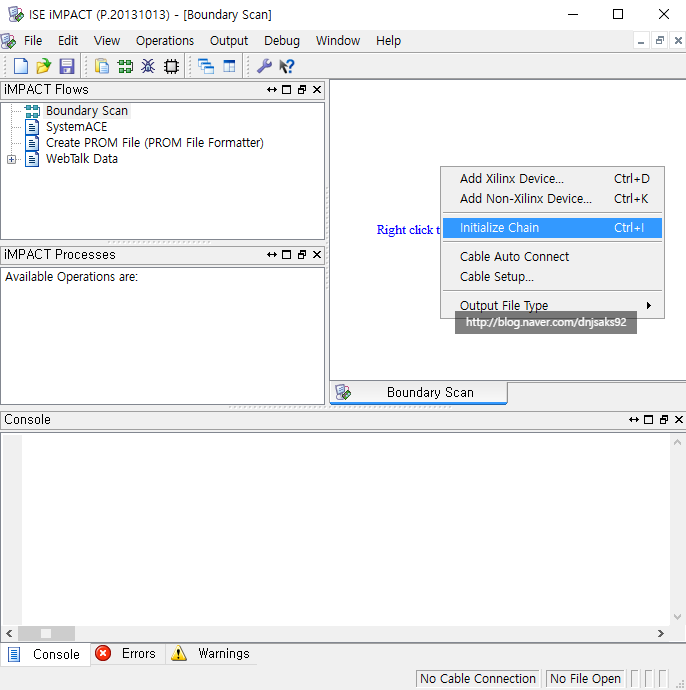Click the clipboard paste toolbar icon
This screenshot has height=690, width=686.
102,66
